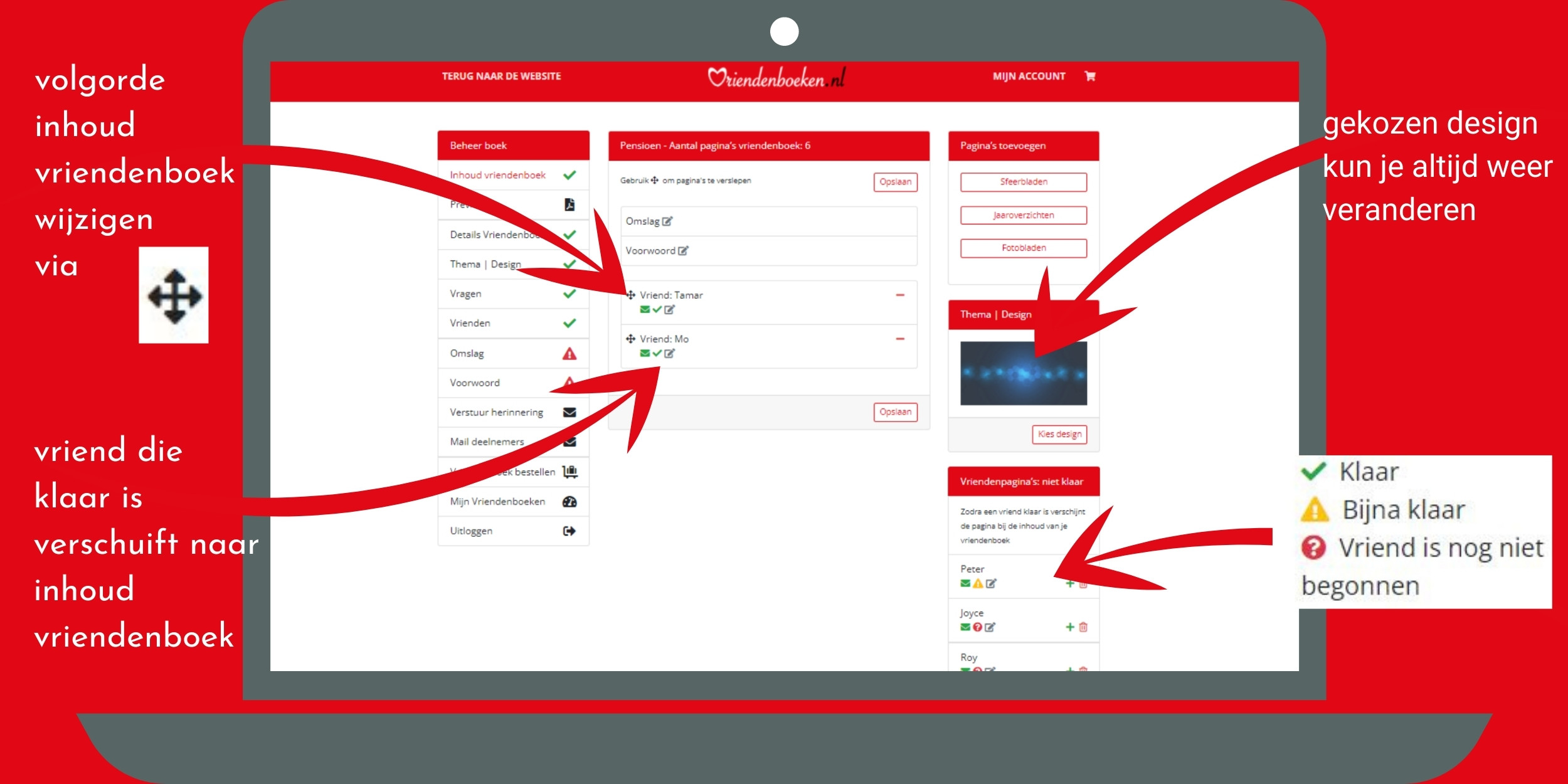This screenshot has width=1568, height=784.
Task: Click the green check under Vriend: Mo
Action: tap(657, 353)
